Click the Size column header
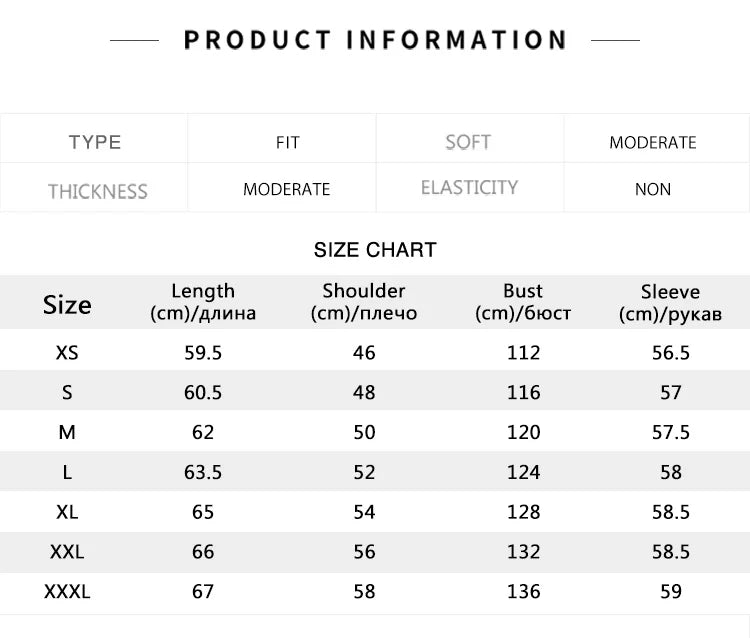This screenshot has height=638, width=750. [x=67, y=304]
